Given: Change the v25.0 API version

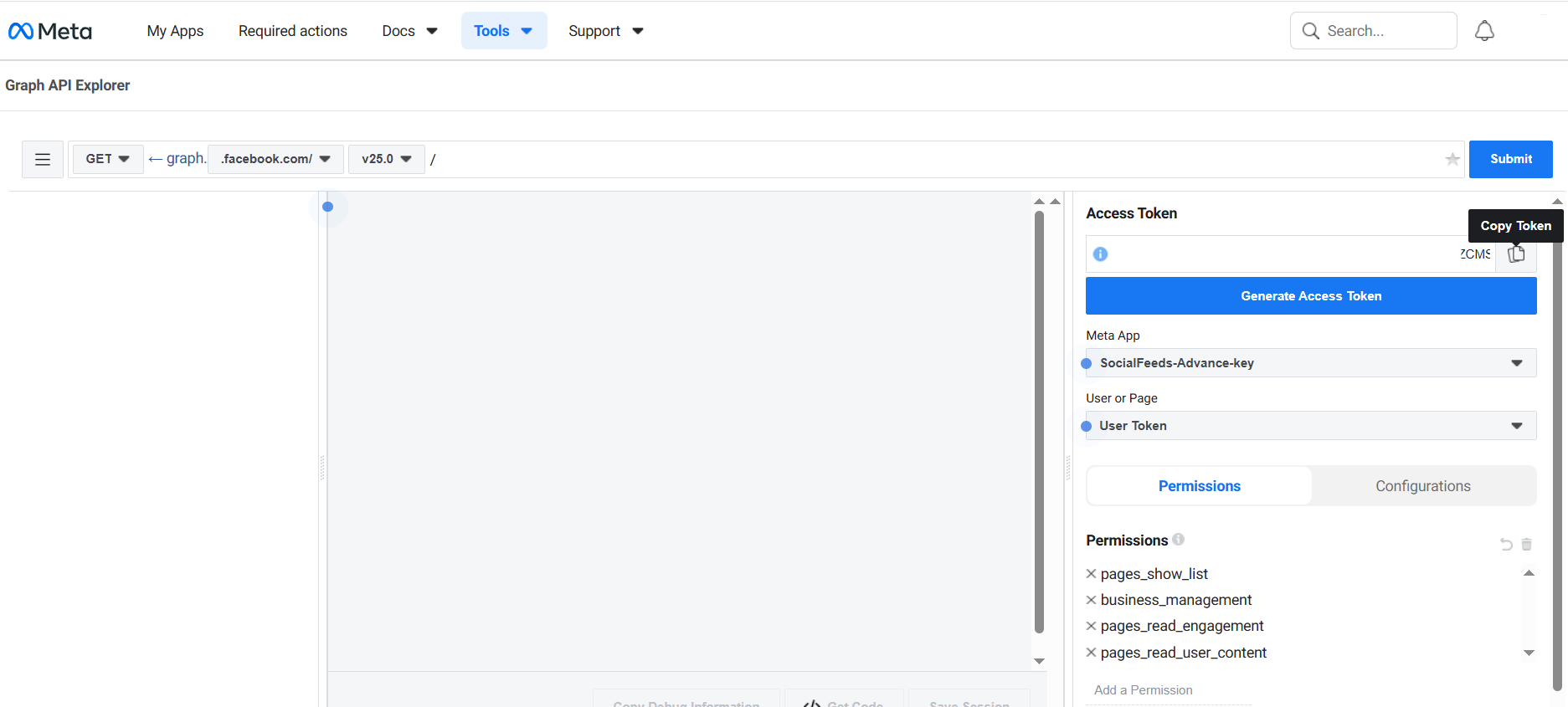Looking at the screenshot, I should coord(386,159).
